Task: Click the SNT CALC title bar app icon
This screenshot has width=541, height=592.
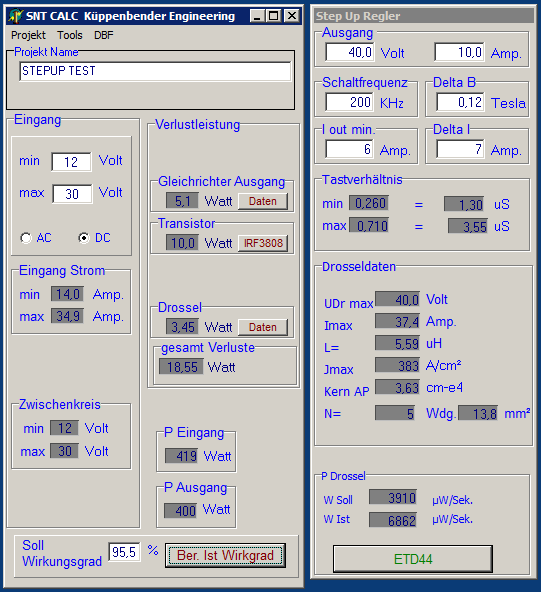Action: coord(16,16)
